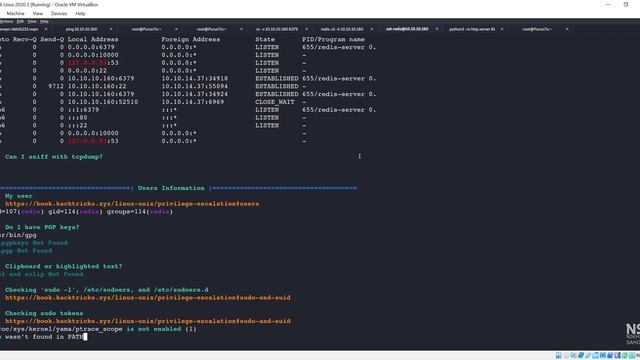Image resolution: width=640 pixels, height=360 pixels.
Task: Switch to the redis-cli tab
Action: point(342,29)
